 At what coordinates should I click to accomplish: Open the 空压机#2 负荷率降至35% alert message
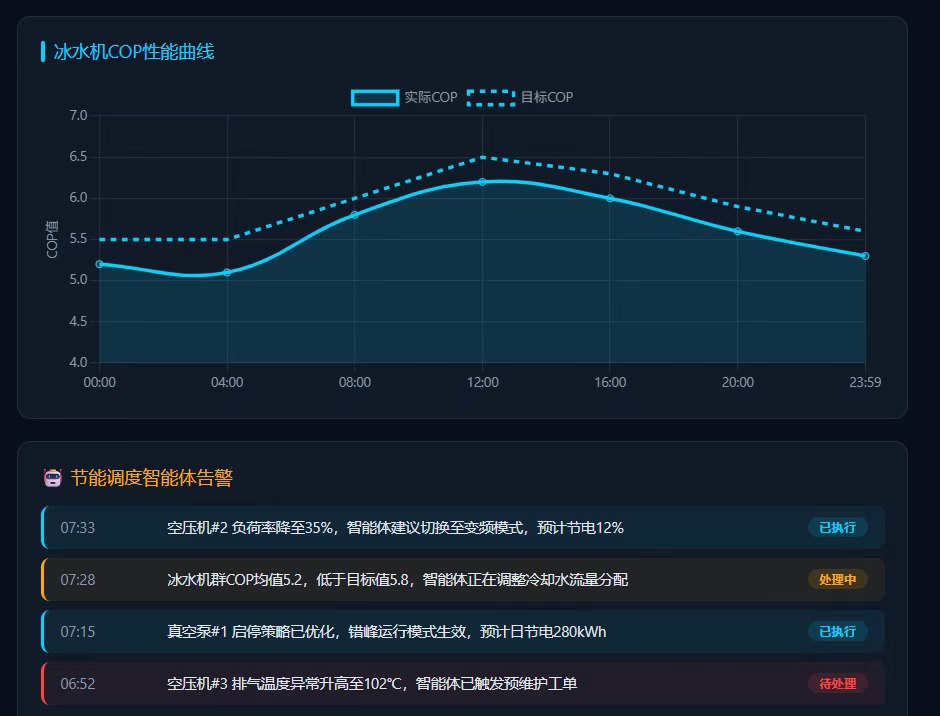tap(395, 528)
